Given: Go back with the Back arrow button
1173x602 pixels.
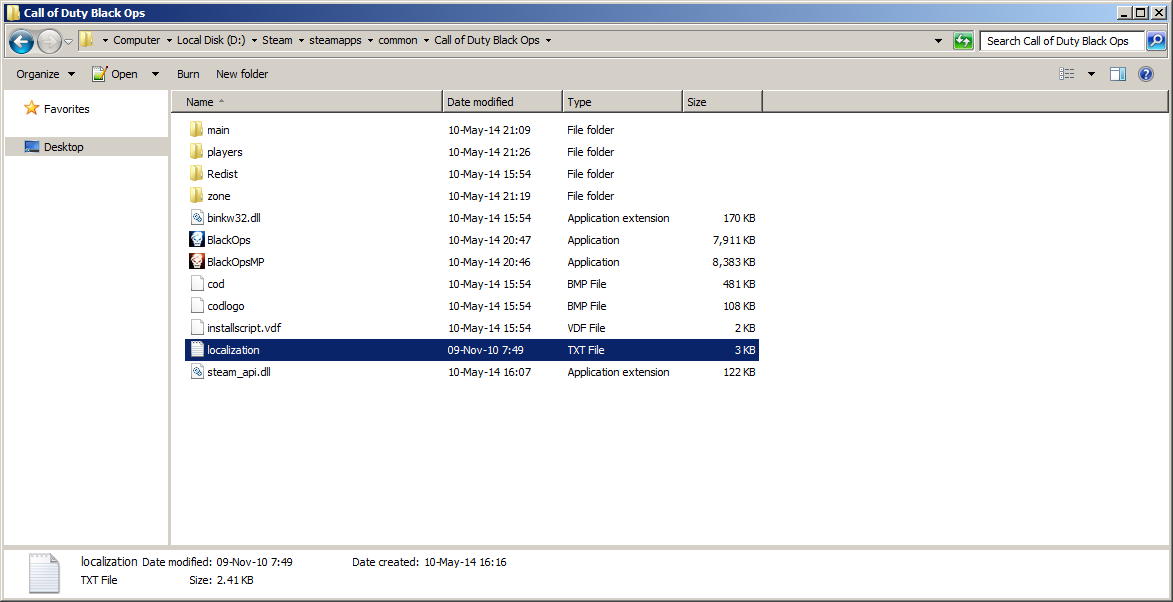Looking at the screenshot, I should pyautogui.click(x=22, y=41).
